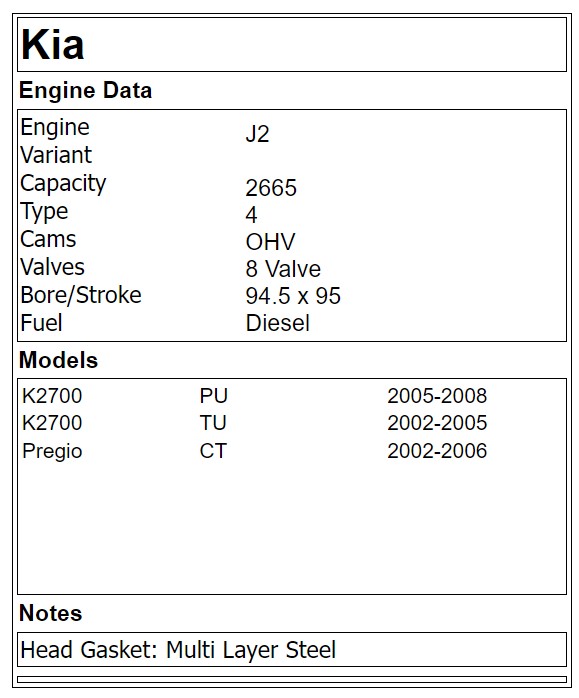Select the Type value 4
The width and height of the screenshot is (579, 698).
tap(251, 215)
